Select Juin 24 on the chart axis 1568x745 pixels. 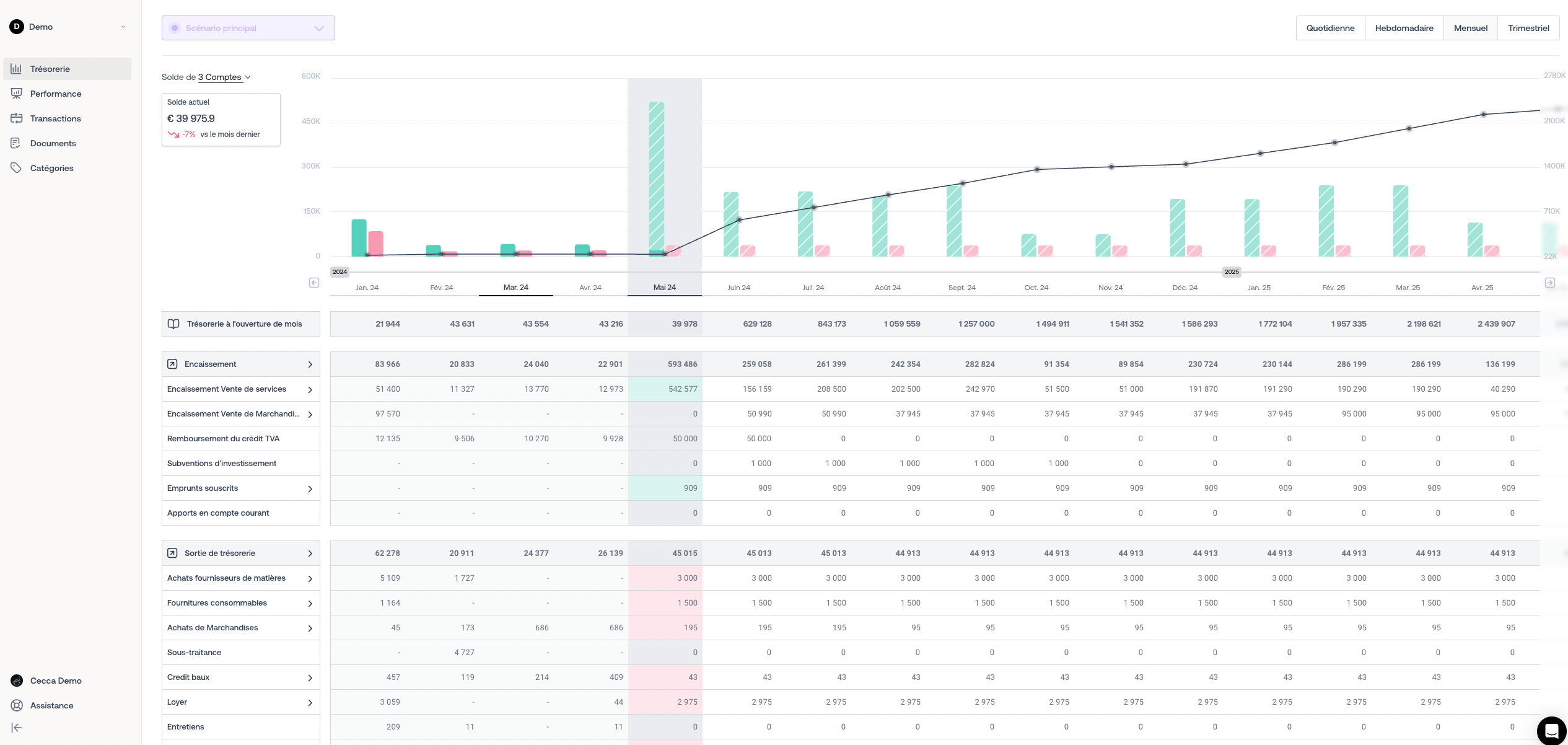[x=738, y=288]
